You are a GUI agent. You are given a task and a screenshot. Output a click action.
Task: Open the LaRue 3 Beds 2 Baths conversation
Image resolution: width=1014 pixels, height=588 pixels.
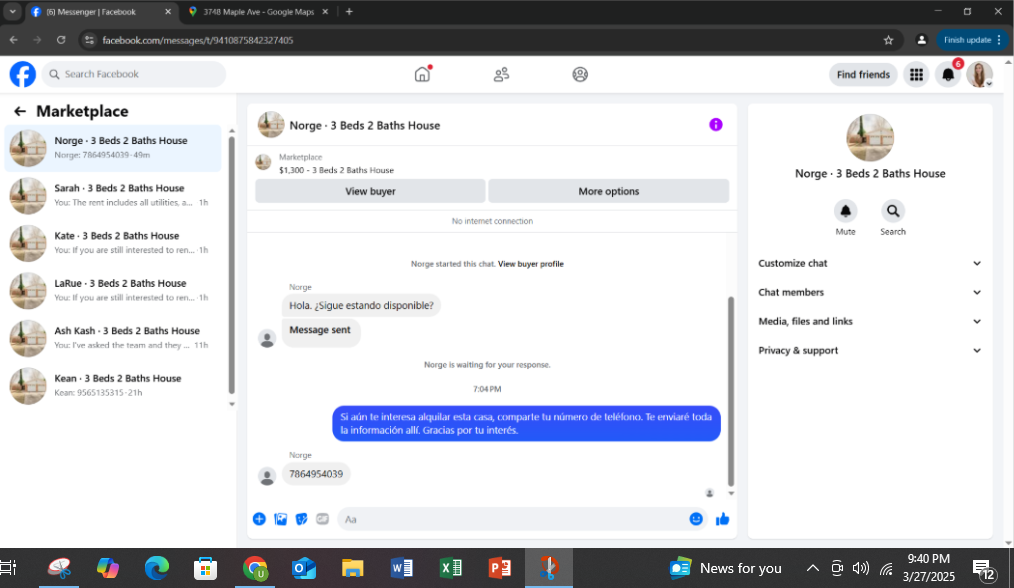coord(113,290)
